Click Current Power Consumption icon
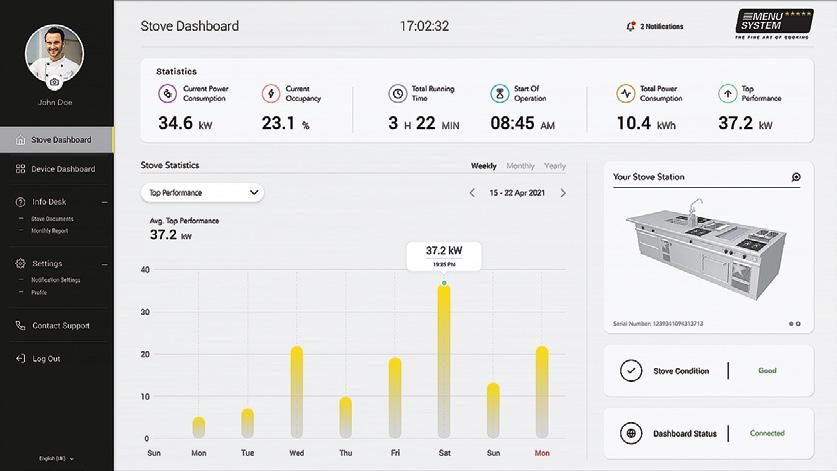 coord(168,93)
